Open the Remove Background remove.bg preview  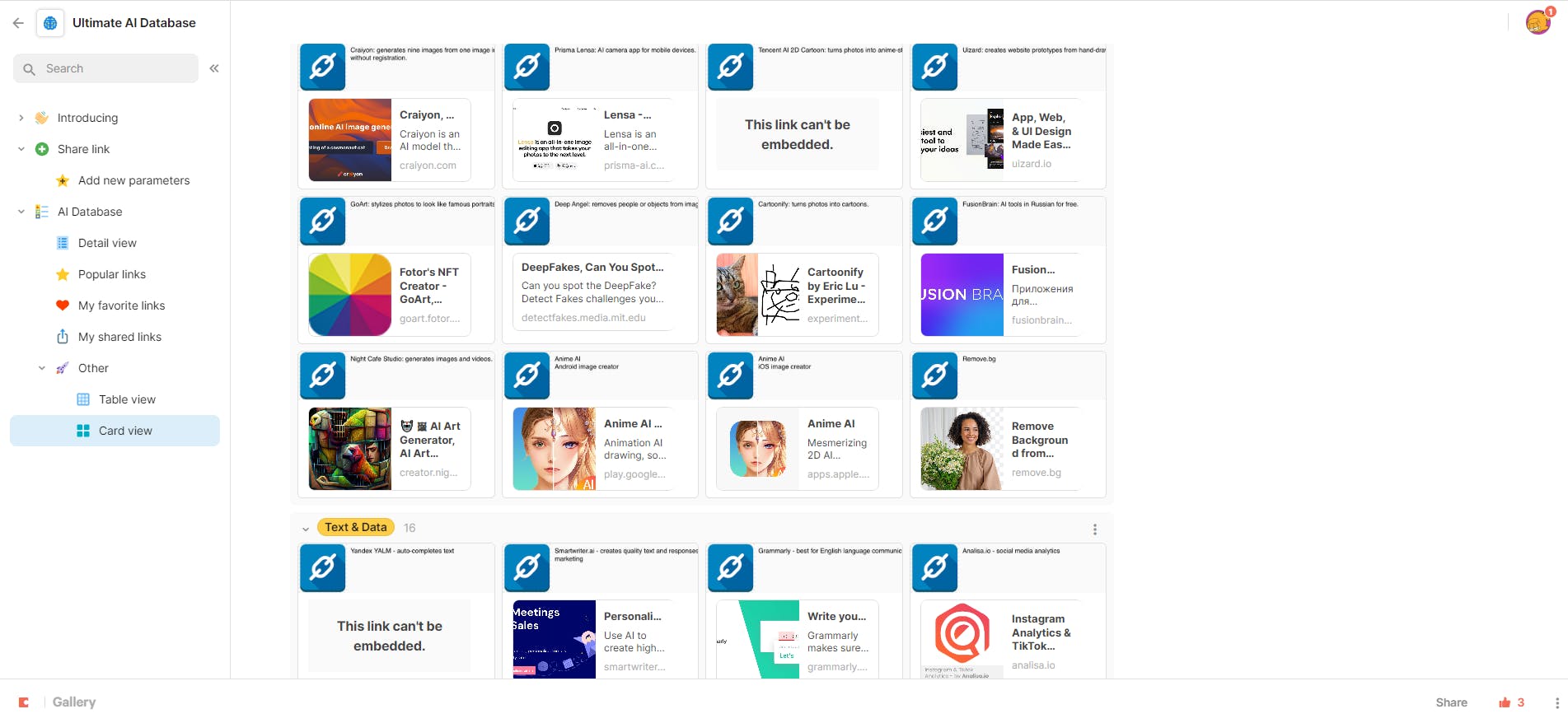tap(1001, 449)
